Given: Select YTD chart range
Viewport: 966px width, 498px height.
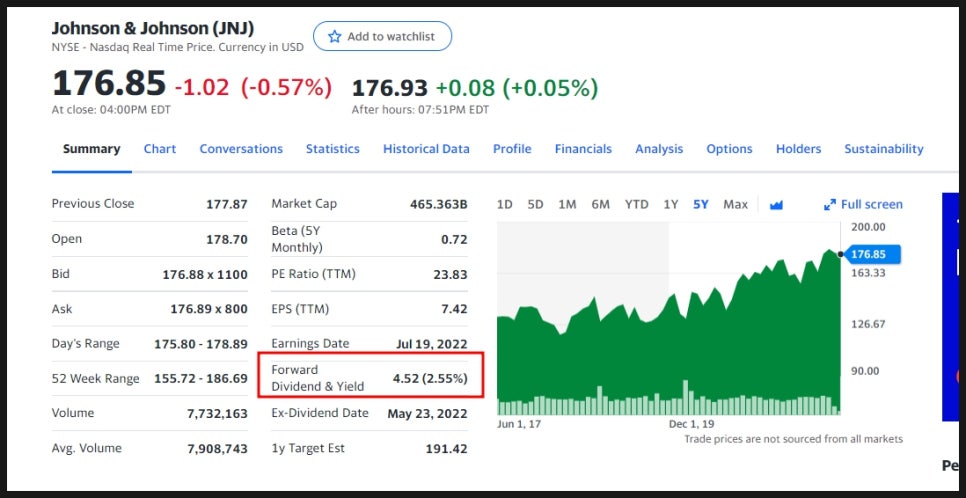Looking at the screenshot, I should 636,205.
